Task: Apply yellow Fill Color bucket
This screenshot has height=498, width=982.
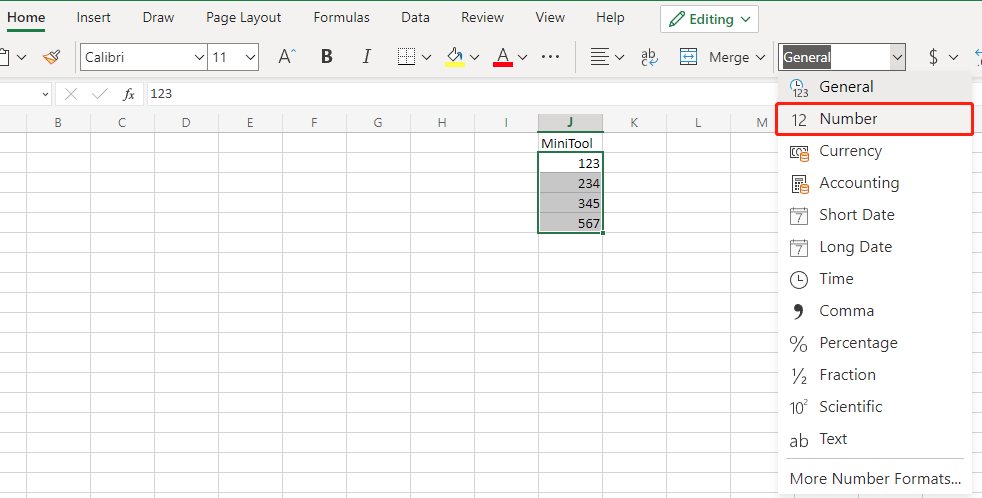Action: (x=455, y=57)
